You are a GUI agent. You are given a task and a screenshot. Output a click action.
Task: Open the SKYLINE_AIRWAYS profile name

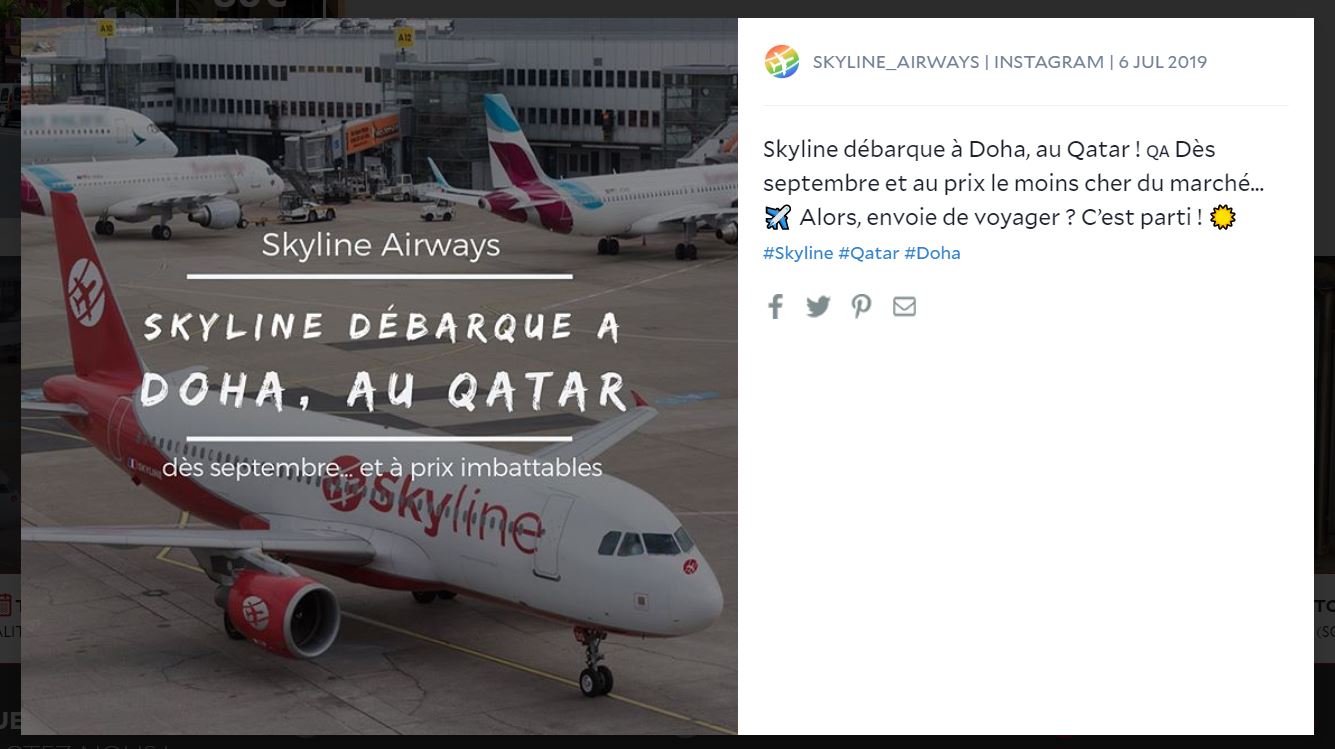pos(896,62)
